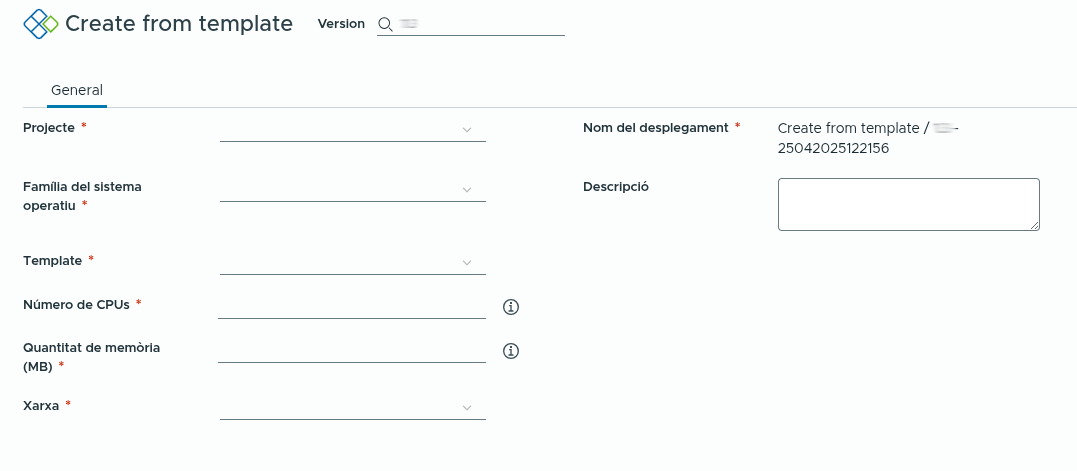Click the blue-green diamond logo icon
Viewport: 1077px width, 471px height.
(40, 24)
